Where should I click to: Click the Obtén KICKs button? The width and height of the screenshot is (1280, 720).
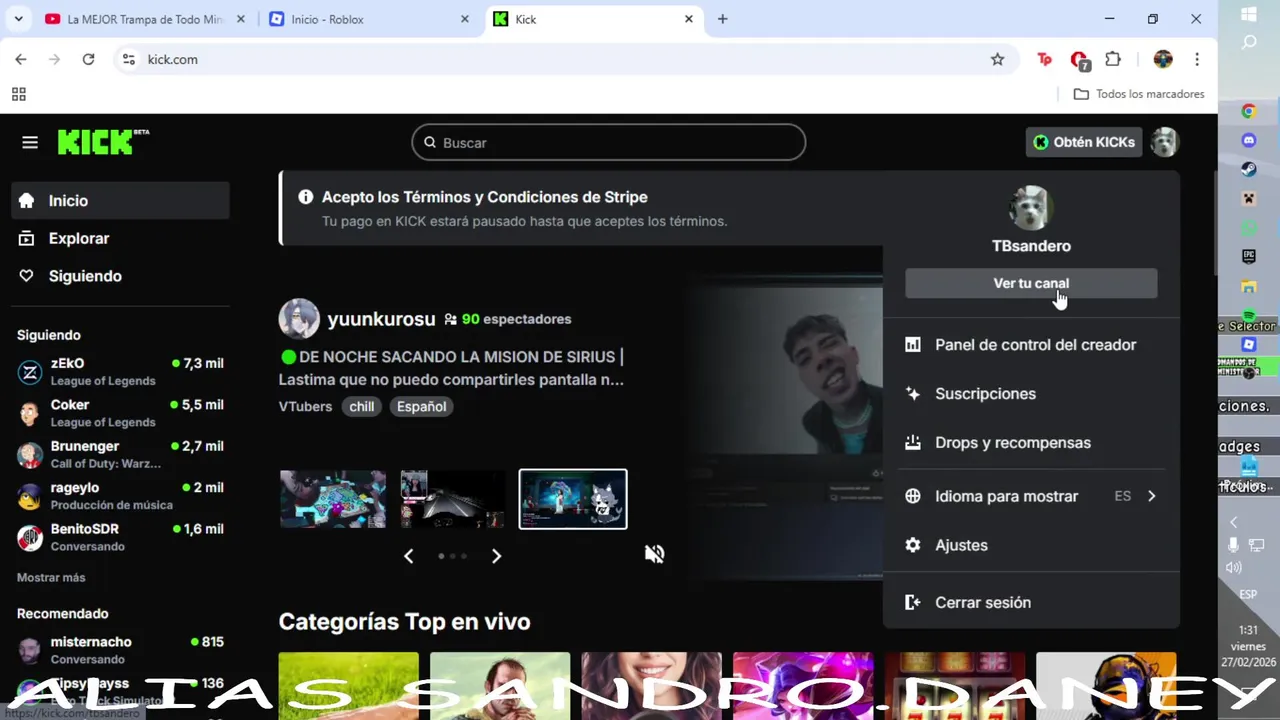pyautogui.click(x=1084, y=142)
